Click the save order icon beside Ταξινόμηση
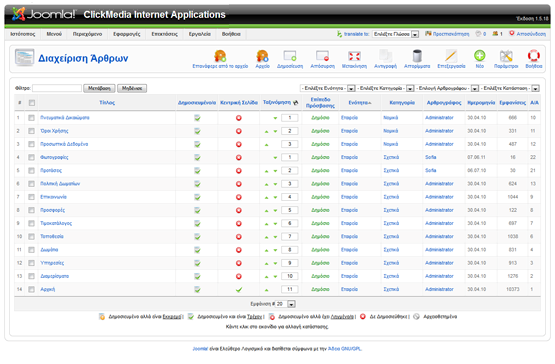Screen dimensions: 555x364 click(296, 103)
